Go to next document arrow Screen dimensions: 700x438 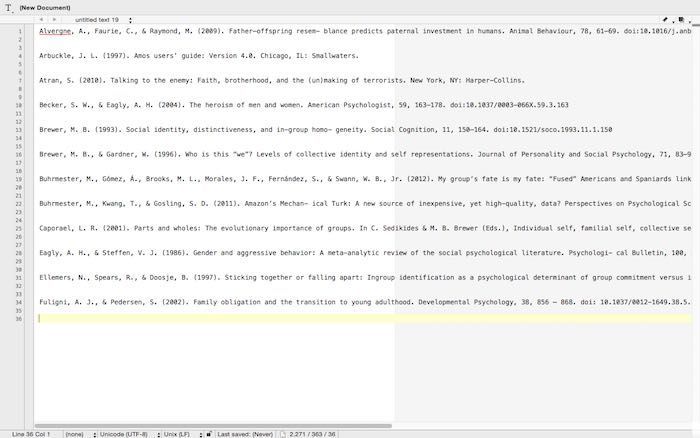(54, 20)
